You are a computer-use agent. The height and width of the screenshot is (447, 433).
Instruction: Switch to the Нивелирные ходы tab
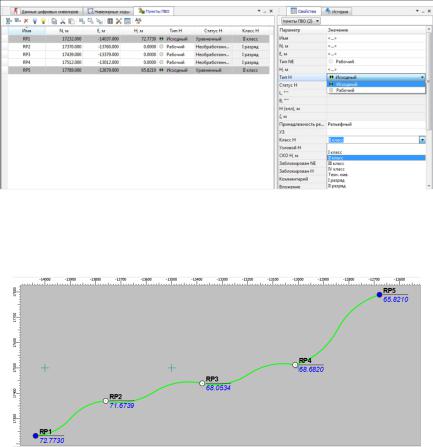tap(108, 11)
